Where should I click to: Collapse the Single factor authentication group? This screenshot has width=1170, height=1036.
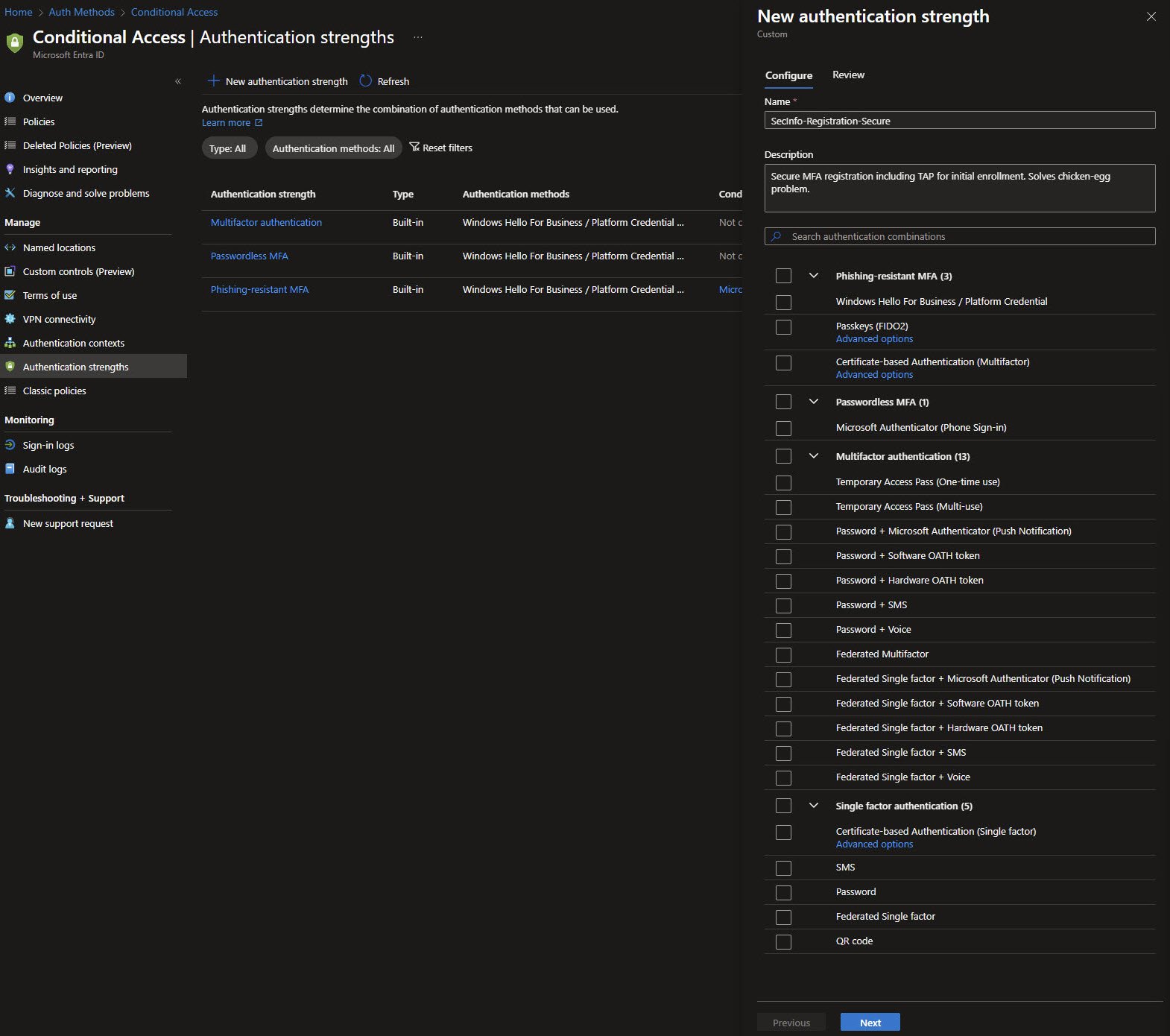(814, 806)
